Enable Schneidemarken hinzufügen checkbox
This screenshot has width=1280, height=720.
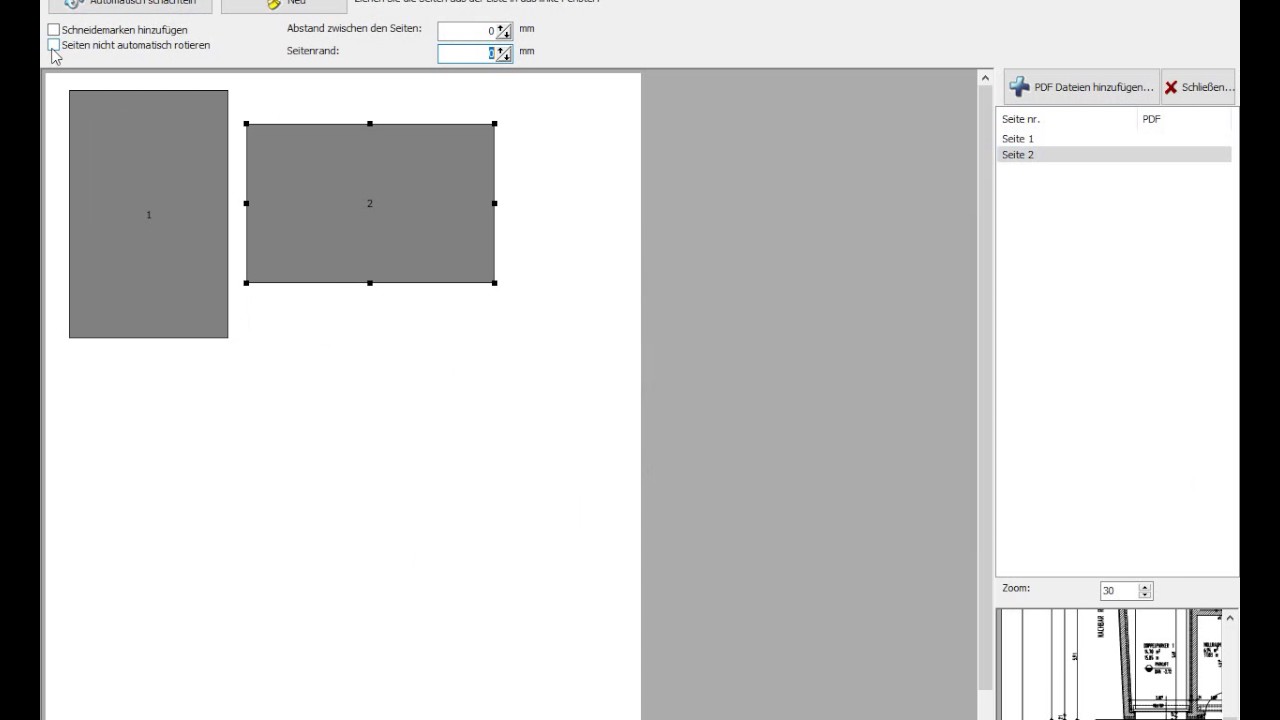point(54,30)
